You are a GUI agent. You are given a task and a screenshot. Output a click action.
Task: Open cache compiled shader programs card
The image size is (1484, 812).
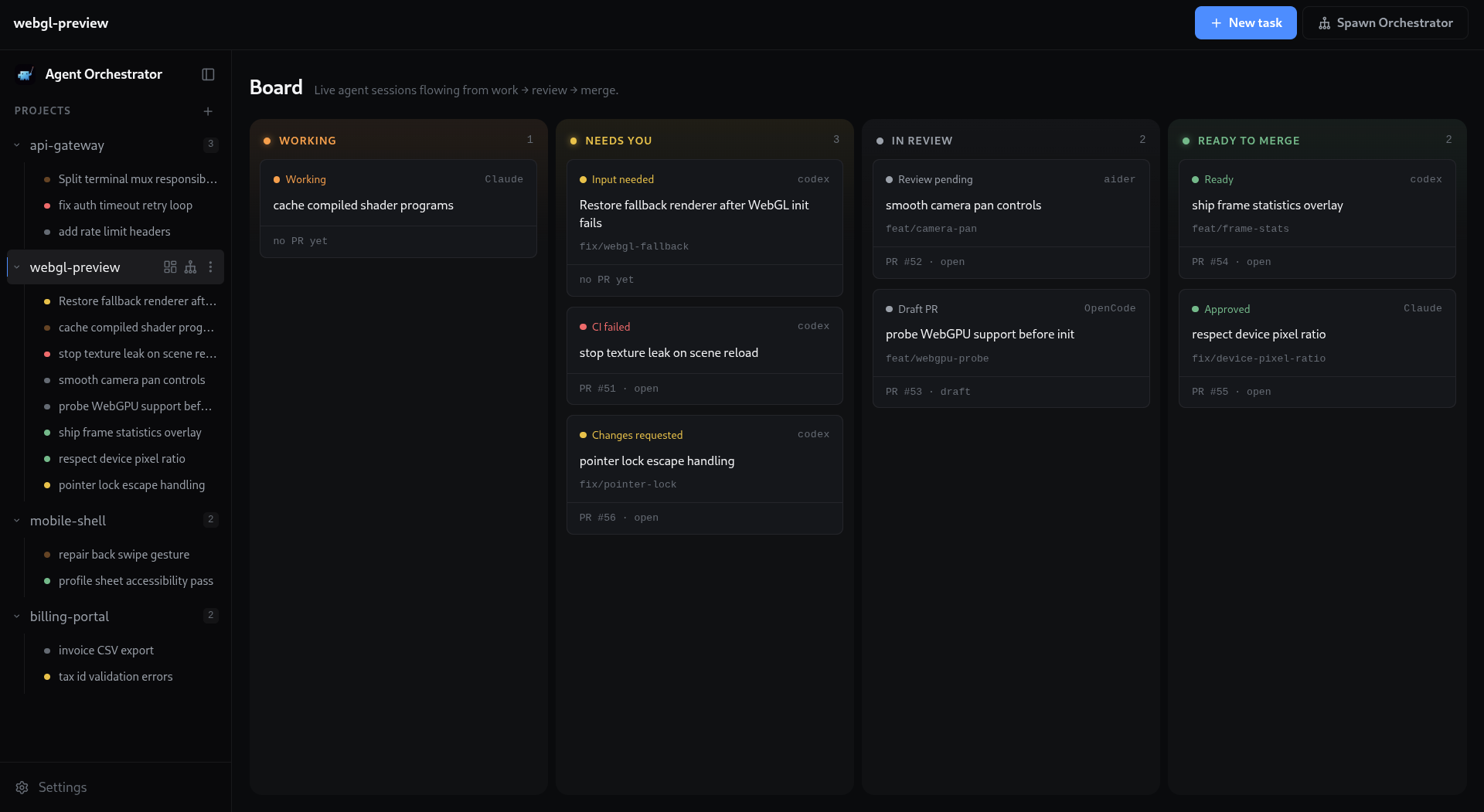click(x=398, y=209)
